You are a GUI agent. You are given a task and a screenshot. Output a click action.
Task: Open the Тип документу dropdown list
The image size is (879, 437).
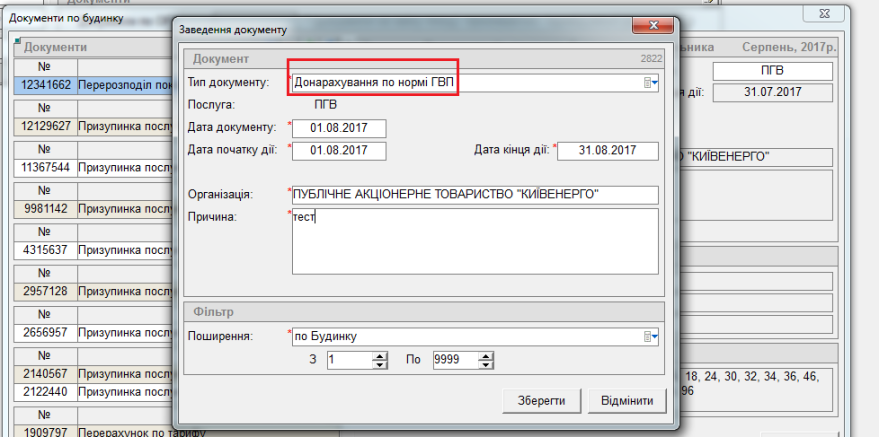650,82
